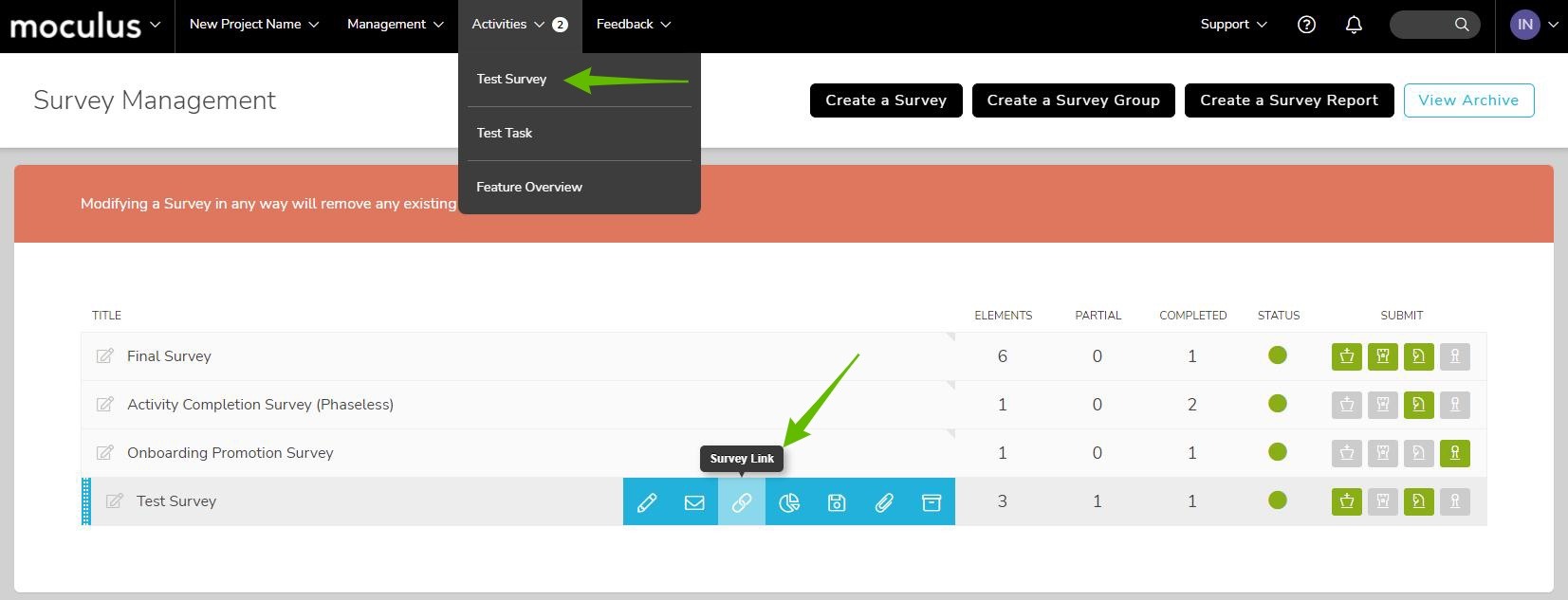Click the knight submit icon for Final Survey
Viewport: 1568px width, 600px height.
tap(1419, 356)
